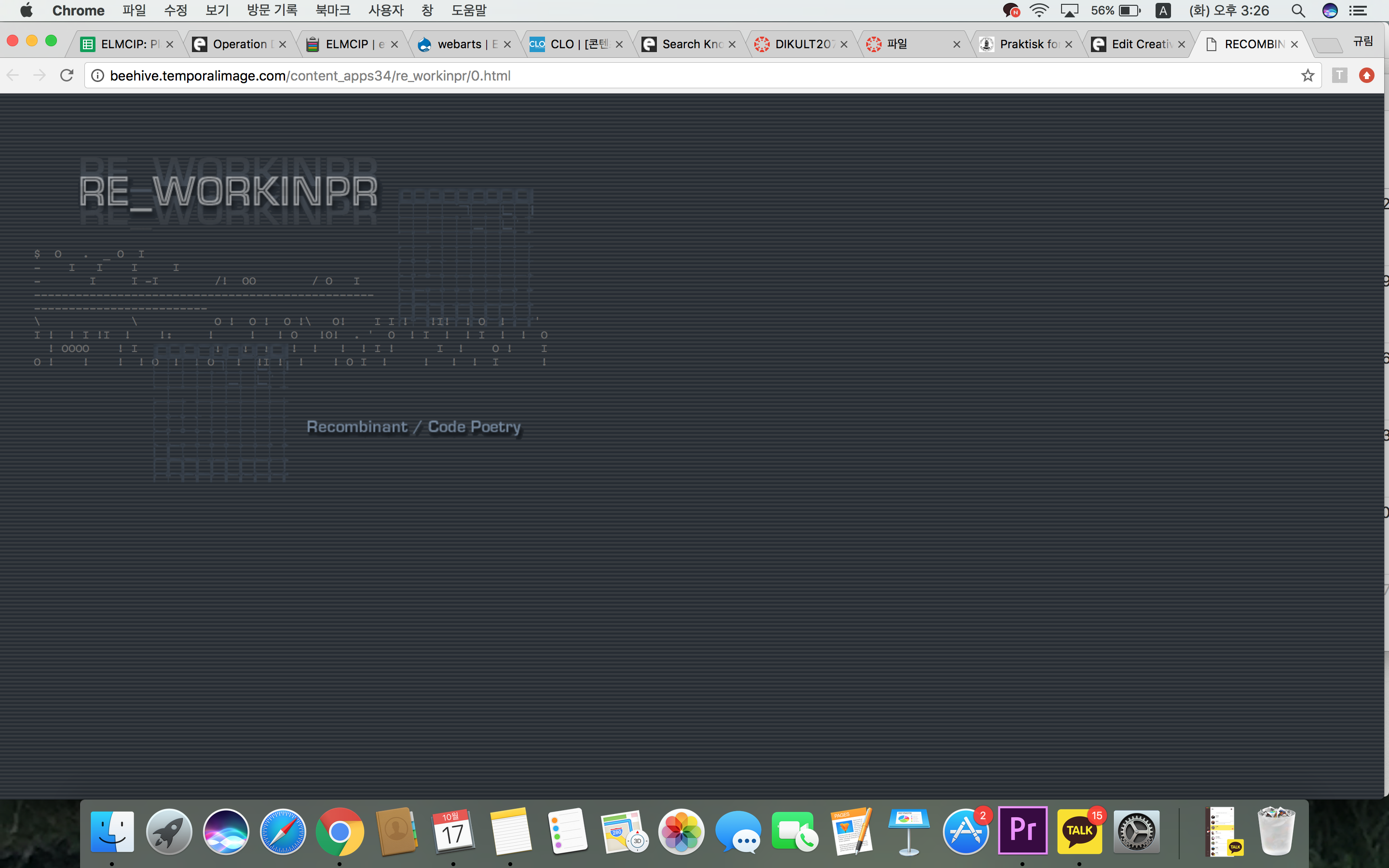Screen dimensions: 1389x868
Task: Bookmark this page with the star icon
Action: tap(1307, 75)
